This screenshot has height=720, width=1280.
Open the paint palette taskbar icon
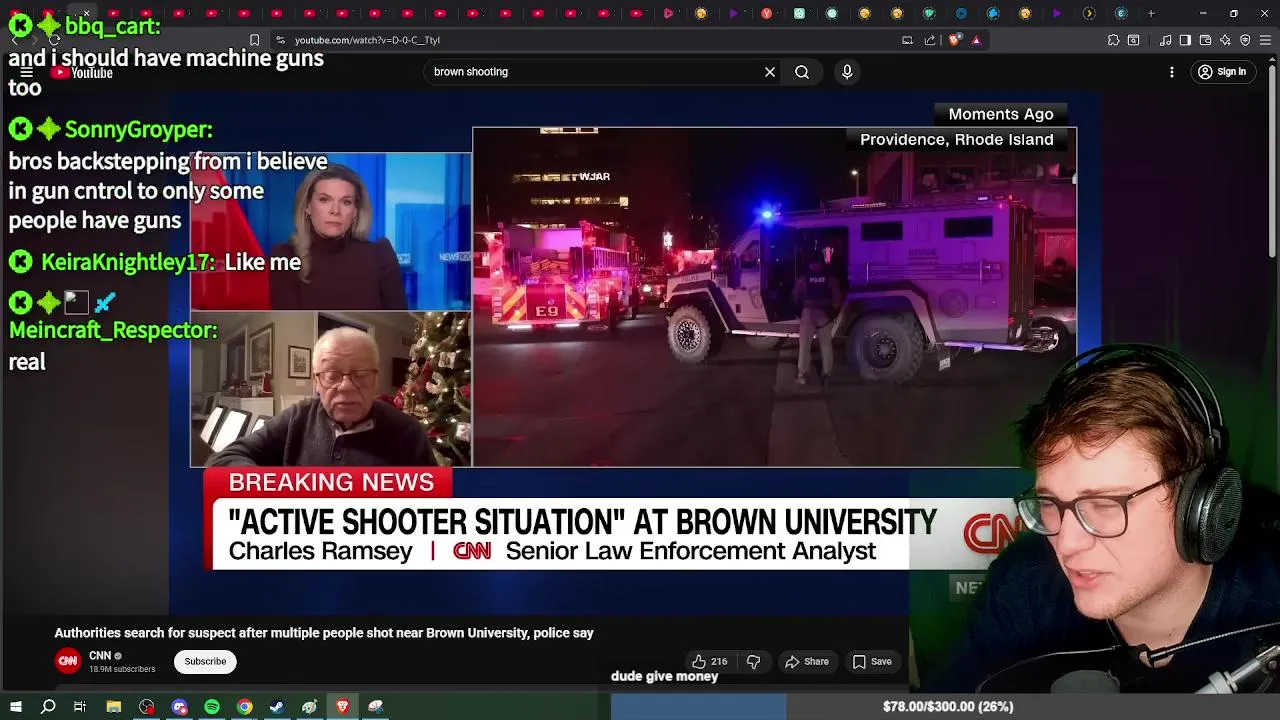click(309, 707)
